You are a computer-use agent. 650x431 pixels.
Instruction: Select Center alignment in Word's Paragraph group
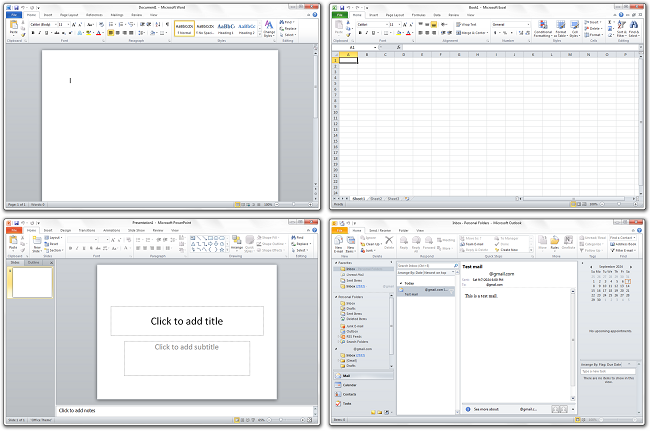pyautogui.click(x=118, y=33)
